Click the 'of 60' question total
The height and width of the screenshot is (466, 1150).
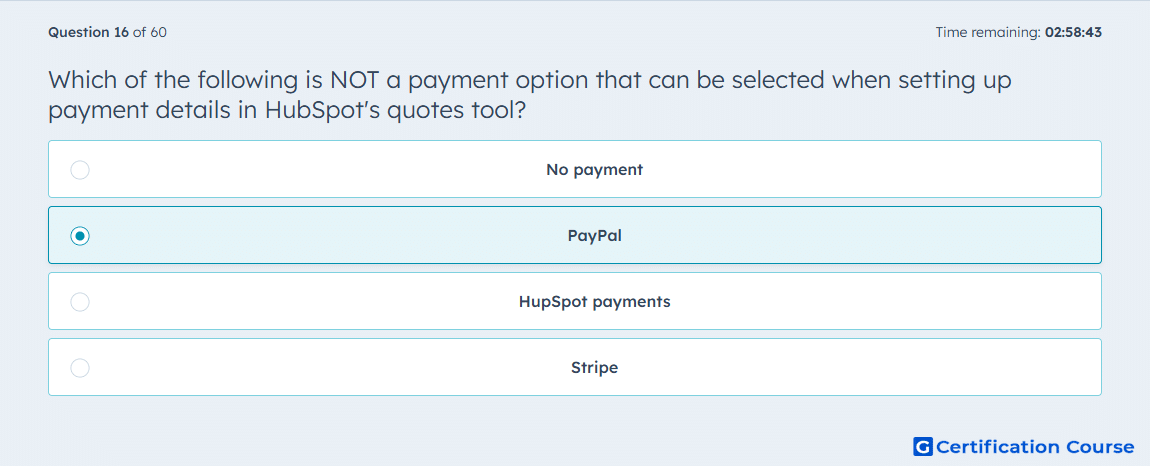pyautogui.click(x=150, y=32)
